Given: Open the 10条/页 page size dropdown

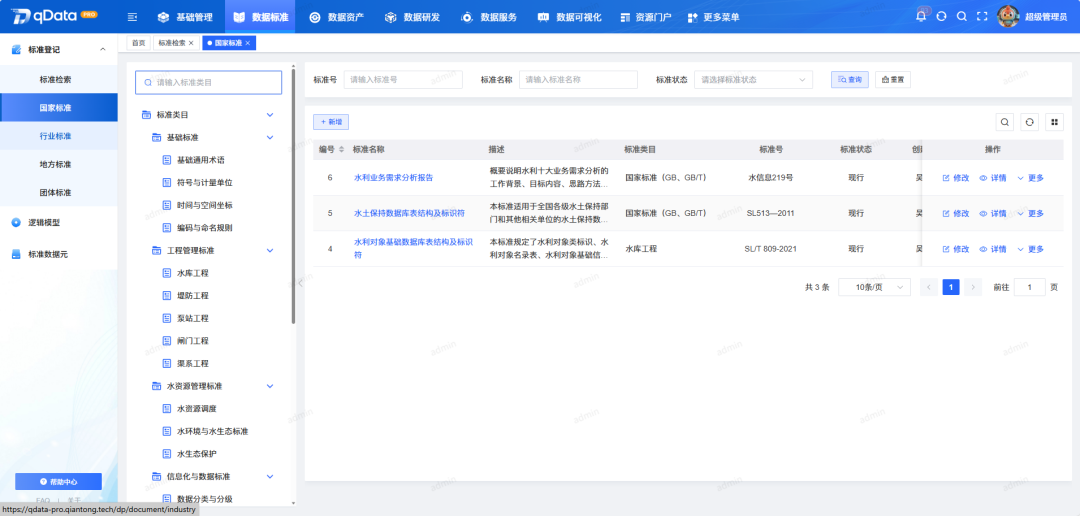Looking at the screenshot, I should click(874, 287).
